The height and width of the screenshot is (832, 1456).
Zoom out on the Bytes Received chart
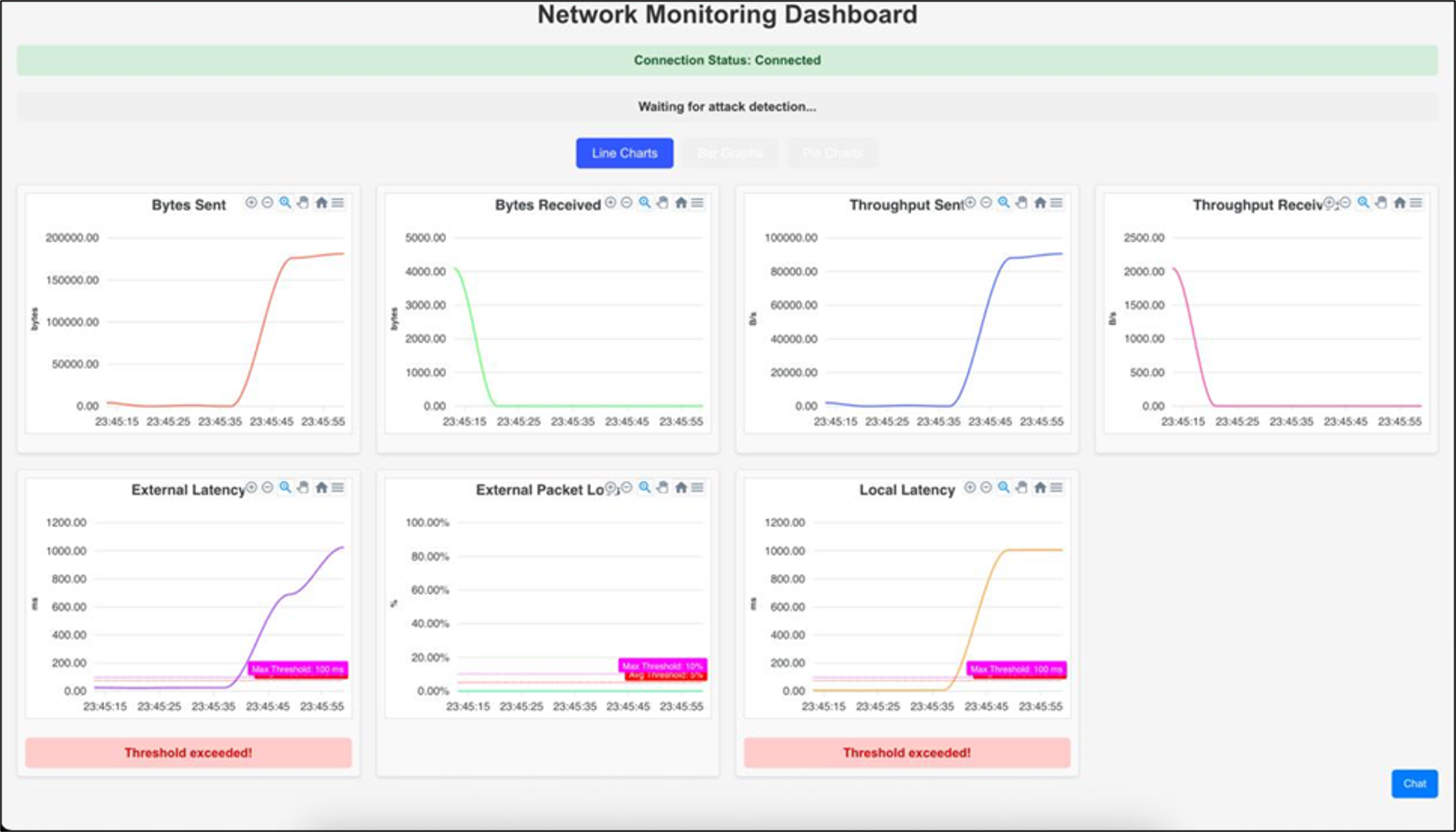point(627,203)
